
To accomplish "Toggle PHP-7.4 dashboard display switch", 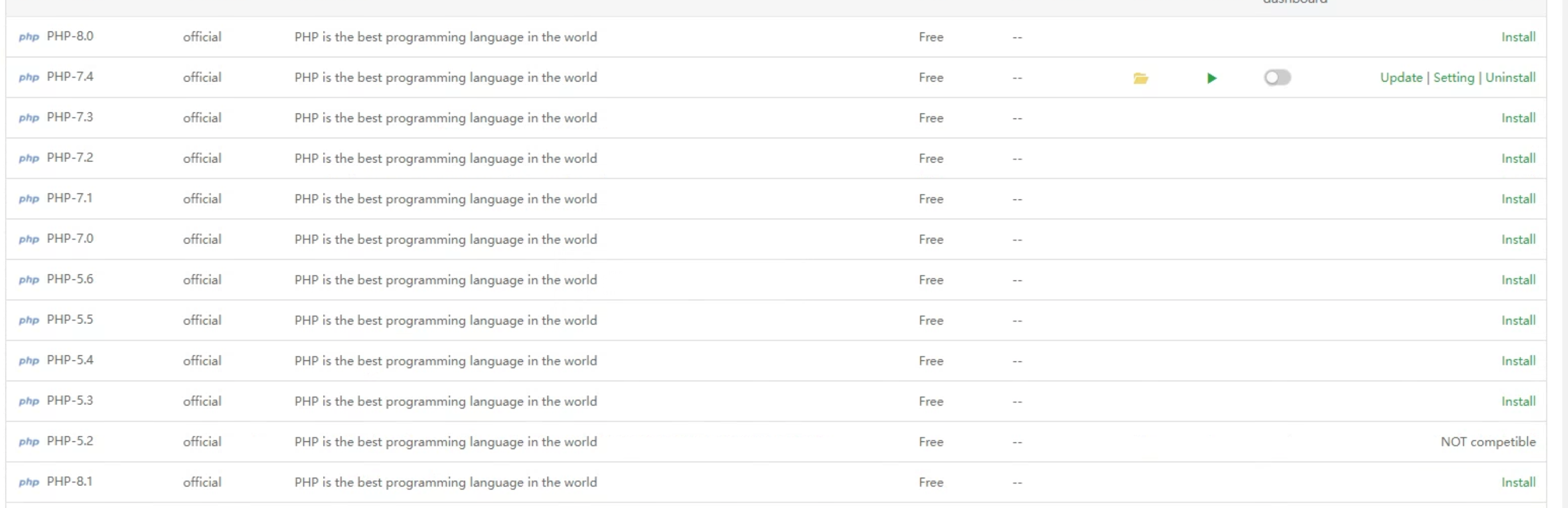I will [1276, 77].
